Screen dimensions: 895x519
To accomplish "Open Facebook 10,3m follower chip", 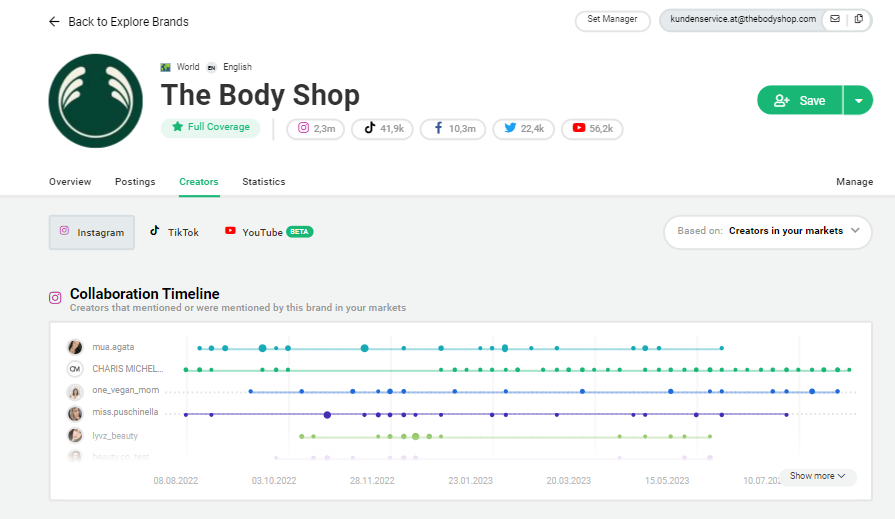I will coord(453,128).
